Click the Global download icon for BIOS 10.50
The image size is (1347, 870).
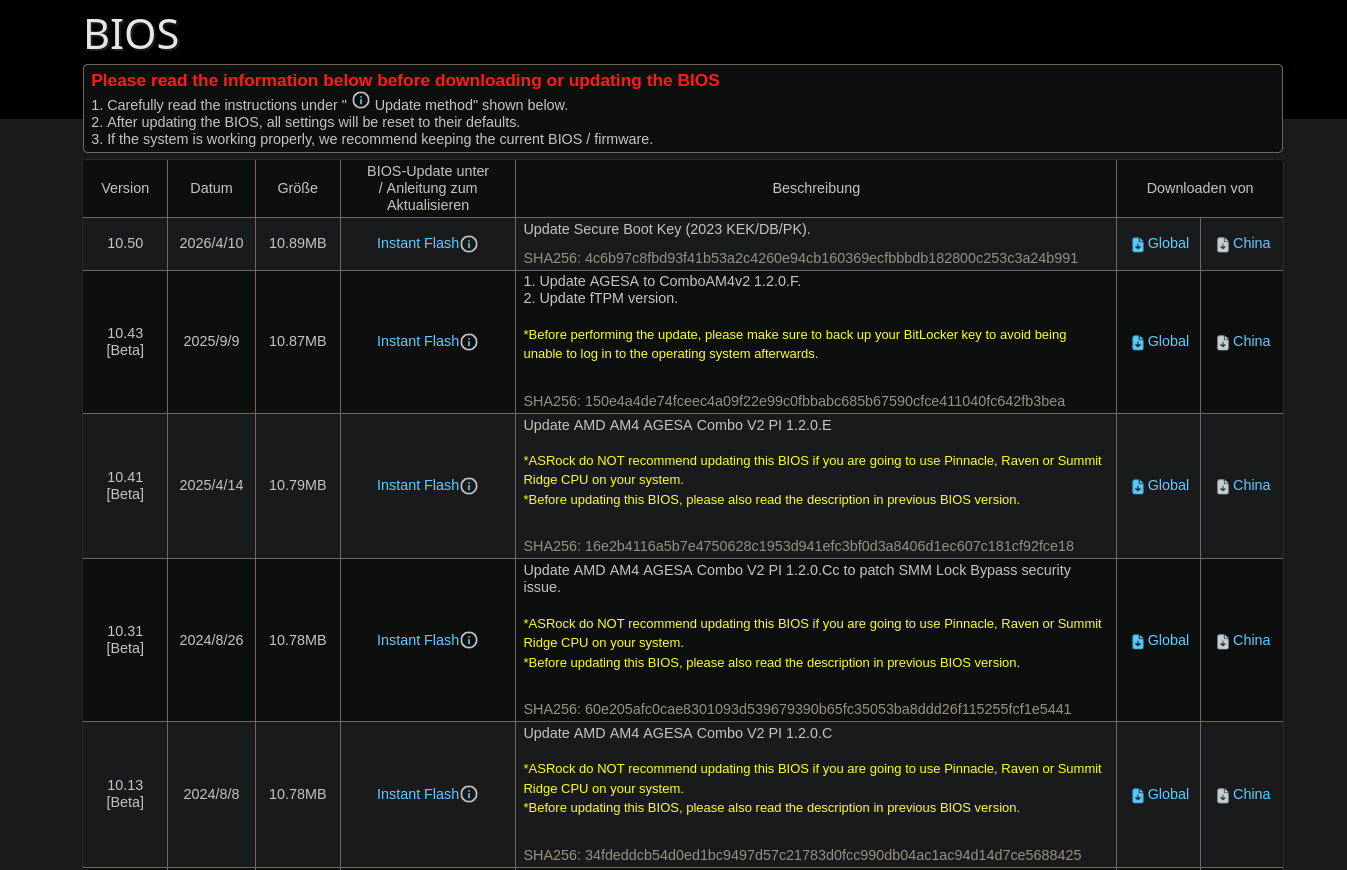pyautogui.click(x=1137, y=244)
